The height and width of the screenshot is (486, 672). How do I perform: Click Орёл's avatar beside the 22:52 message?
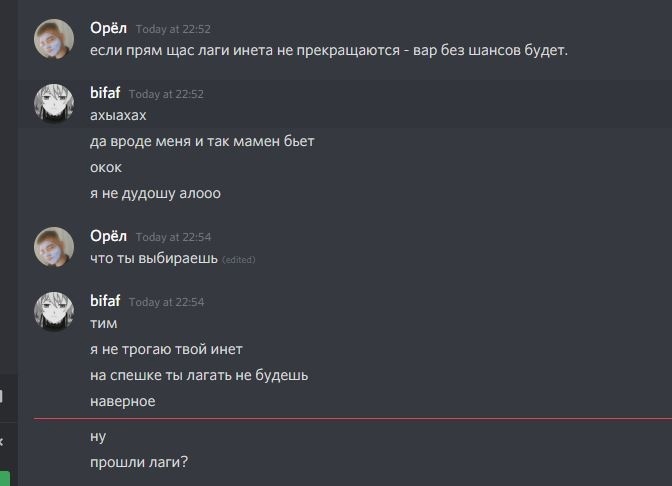click(54, 39)
